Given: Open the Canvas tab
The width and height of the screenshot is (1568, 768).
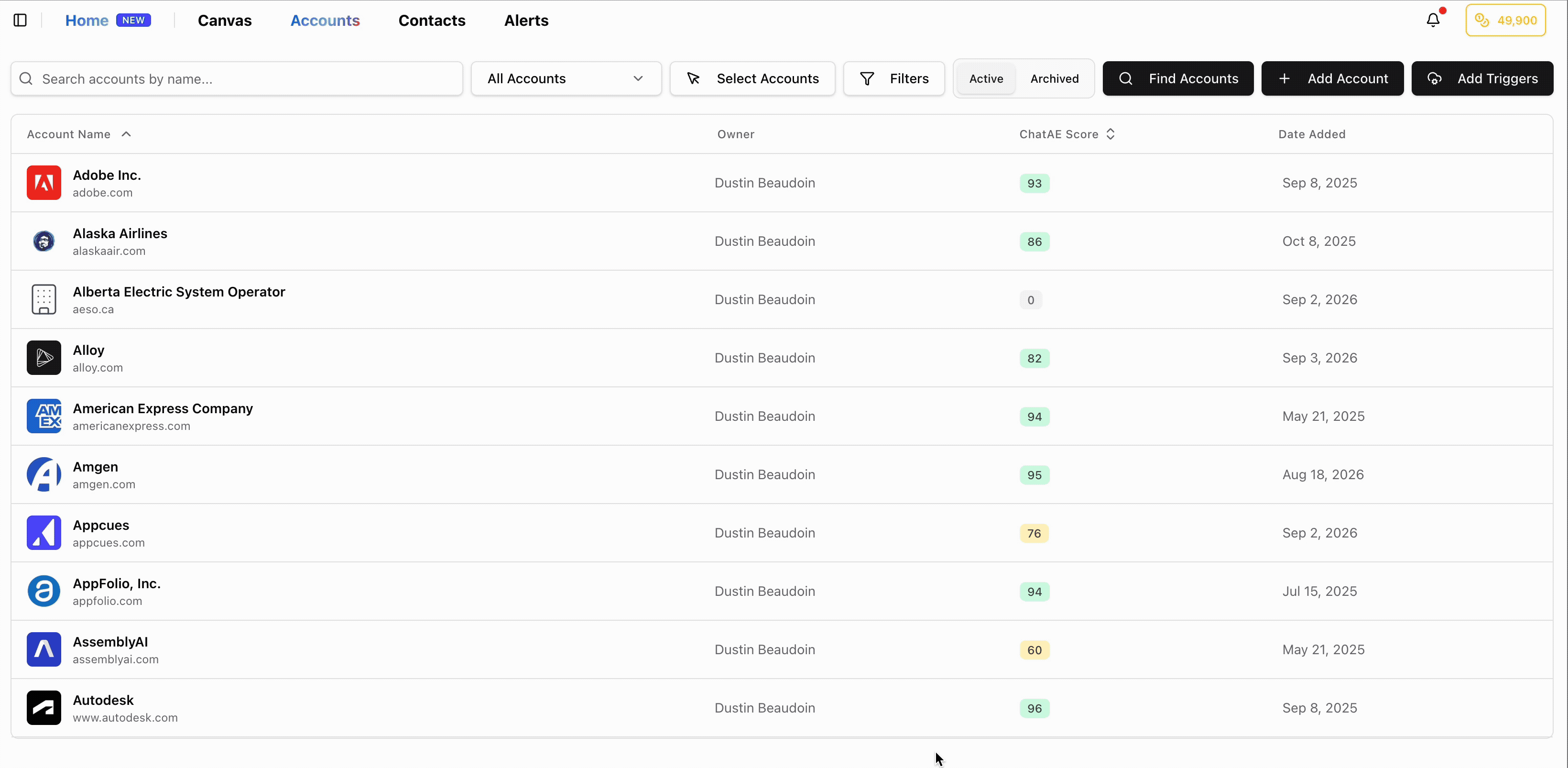Looking at the screenshot, I should point(225,20).
